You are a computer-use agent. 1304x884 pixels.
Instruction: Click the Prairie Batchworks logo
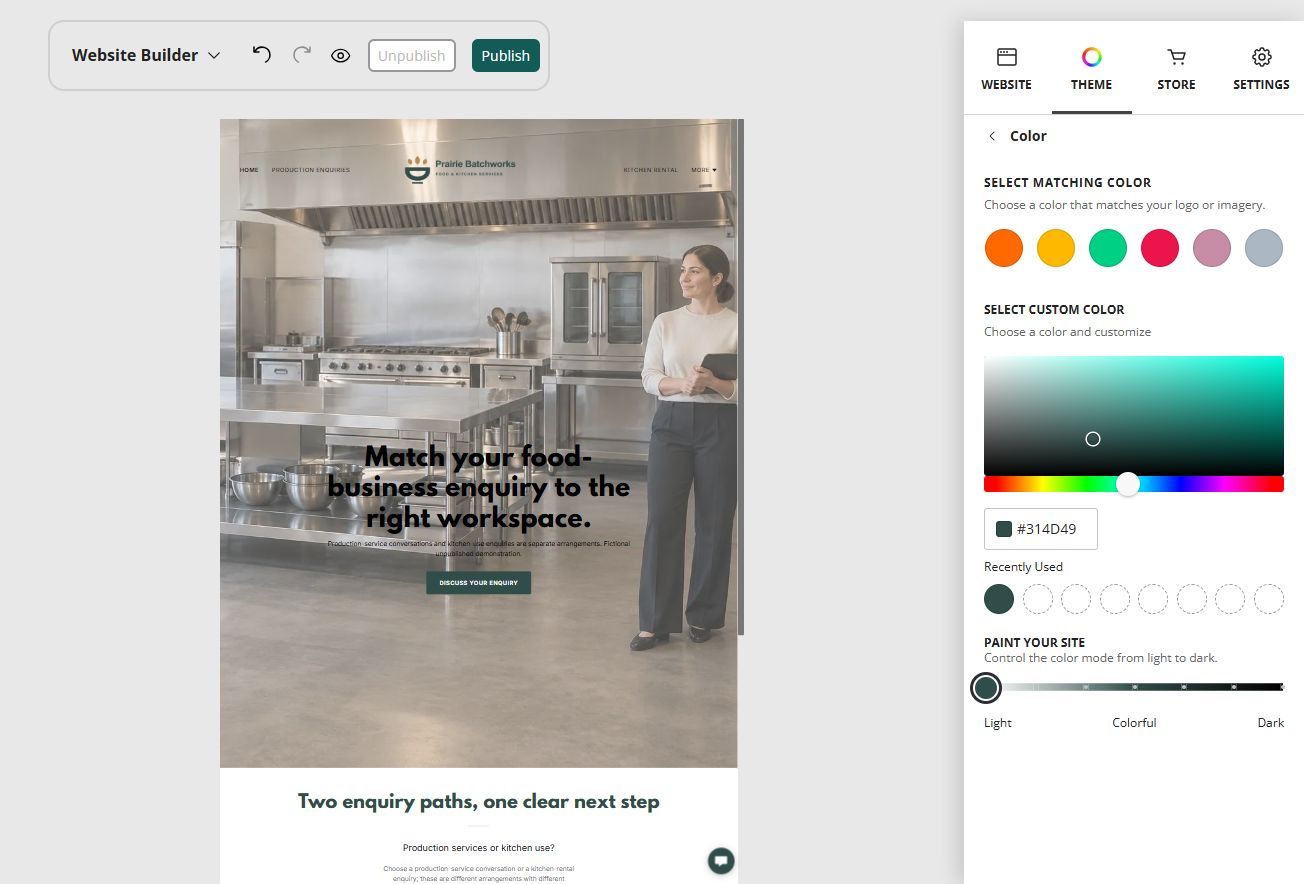pos(461,169)
